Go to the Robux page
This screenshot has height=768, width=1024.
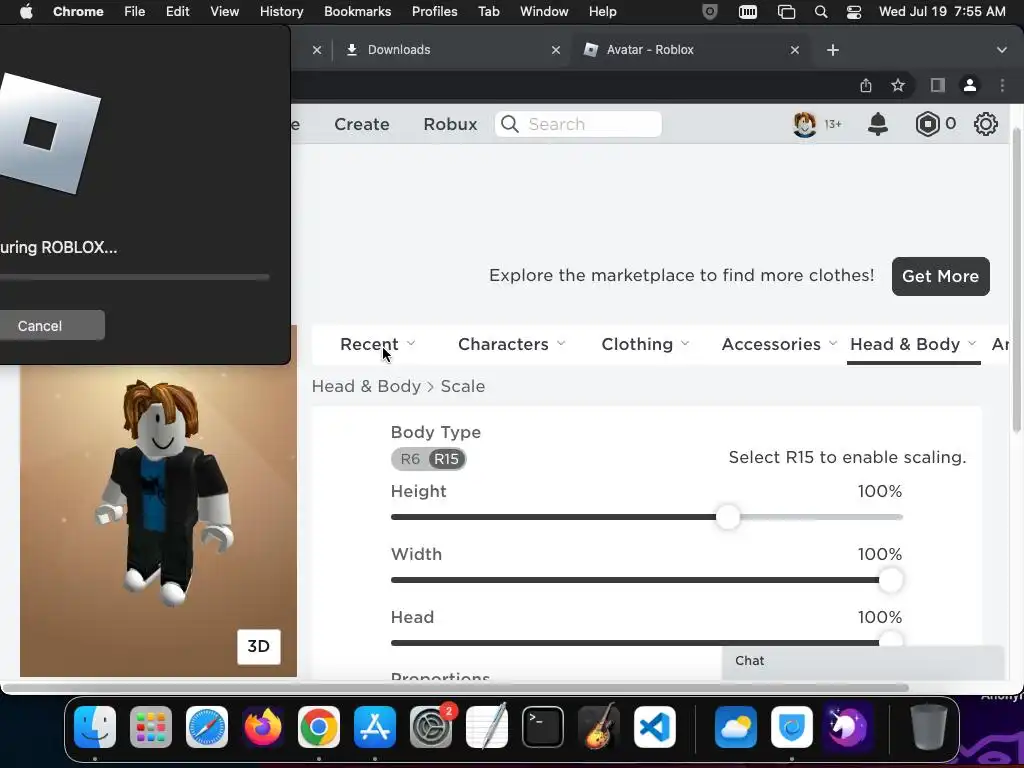coord(450,124)
